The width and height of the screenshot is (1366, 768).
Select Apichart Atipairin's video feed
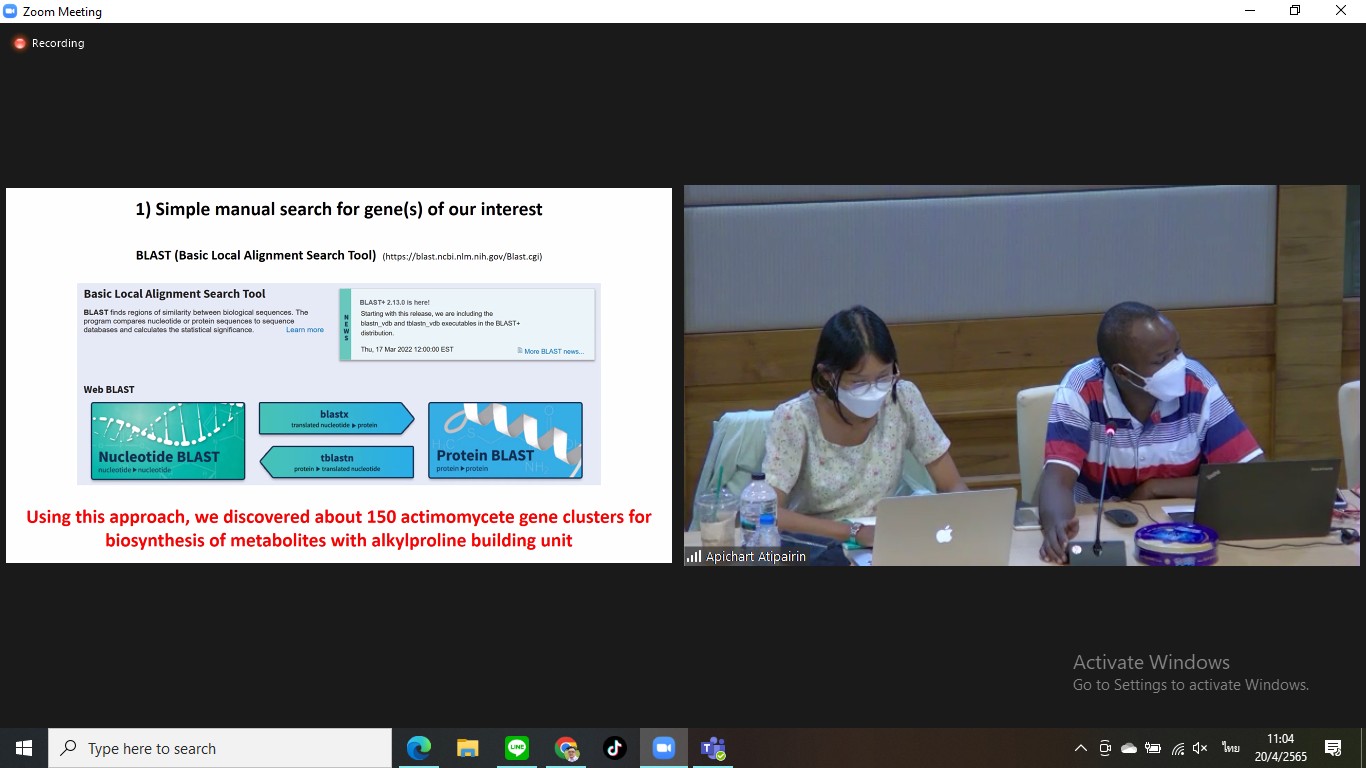point(1021,375)
